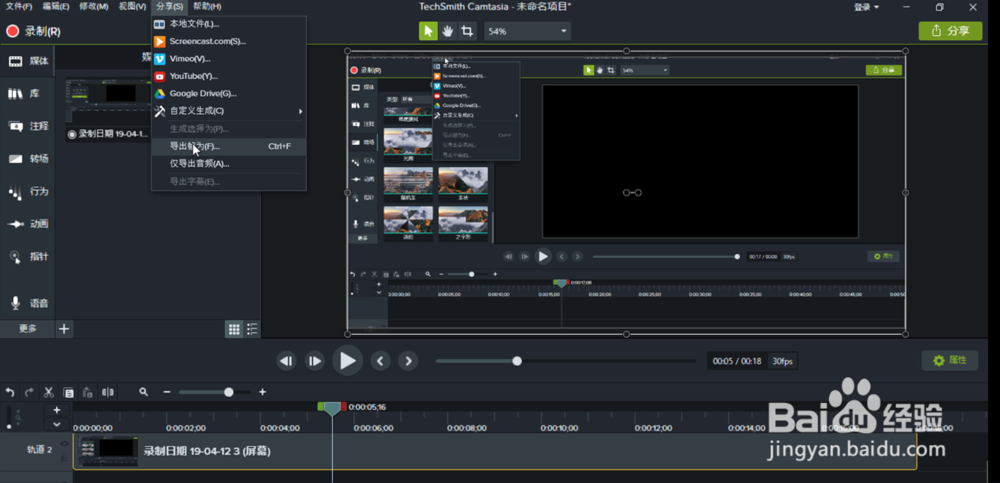Viewport: 1000px width, 483px height.
Task: Click the 00:05 / 00:18 time display
Action: pos(737,361)
